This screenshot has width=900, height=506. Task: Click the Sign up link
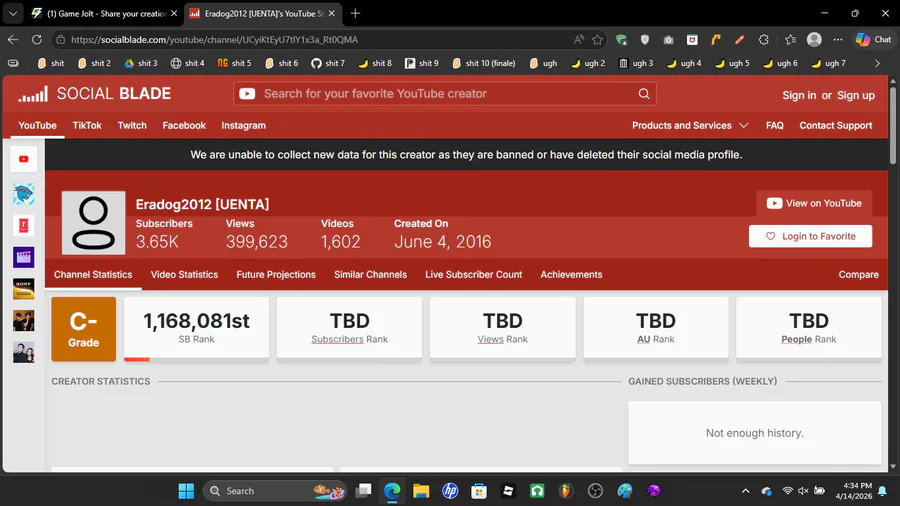point(856,95)
